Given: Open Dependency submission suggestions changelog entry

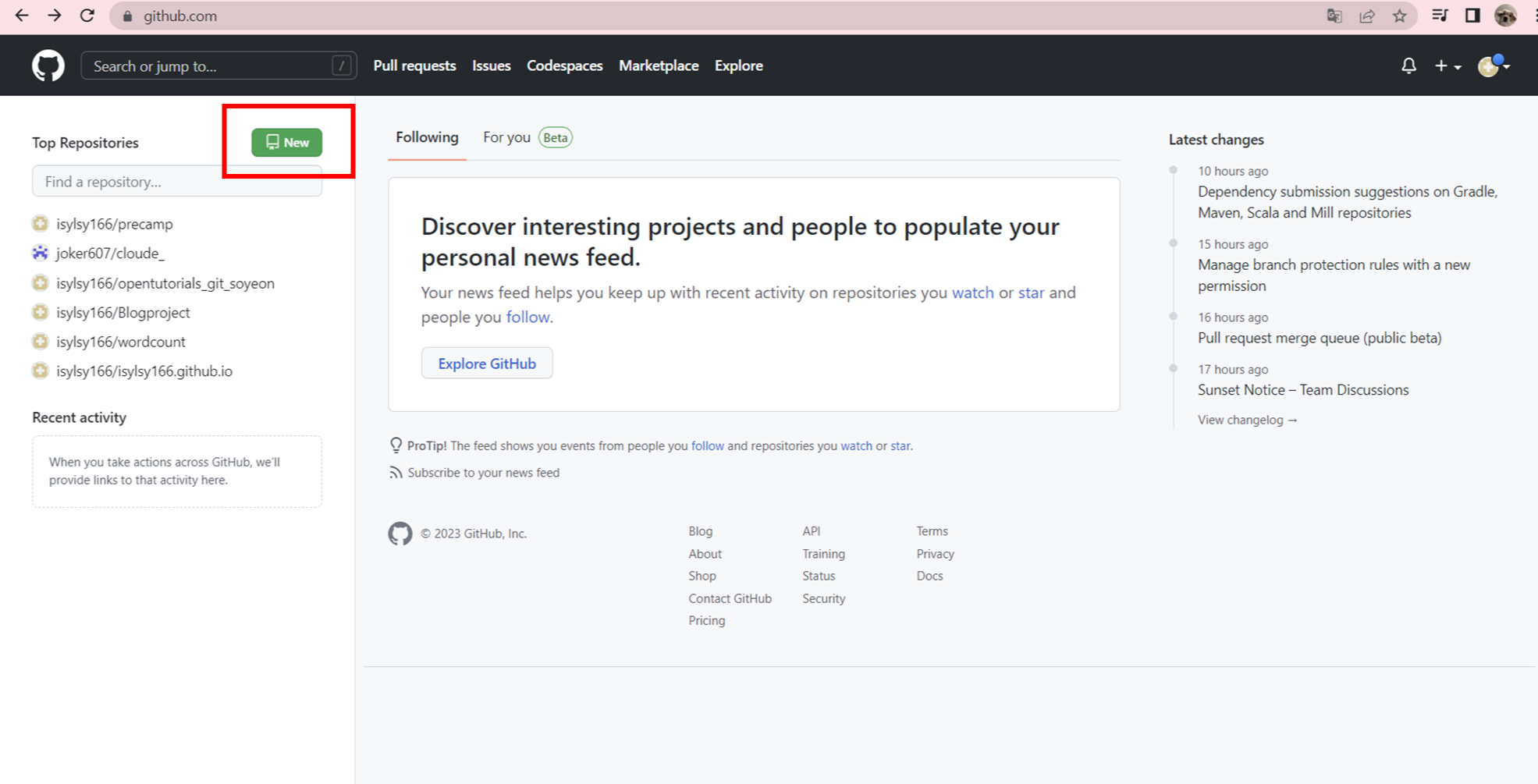Looking at the screenshot, I should pyautogui.click(x=1348, y=202).
